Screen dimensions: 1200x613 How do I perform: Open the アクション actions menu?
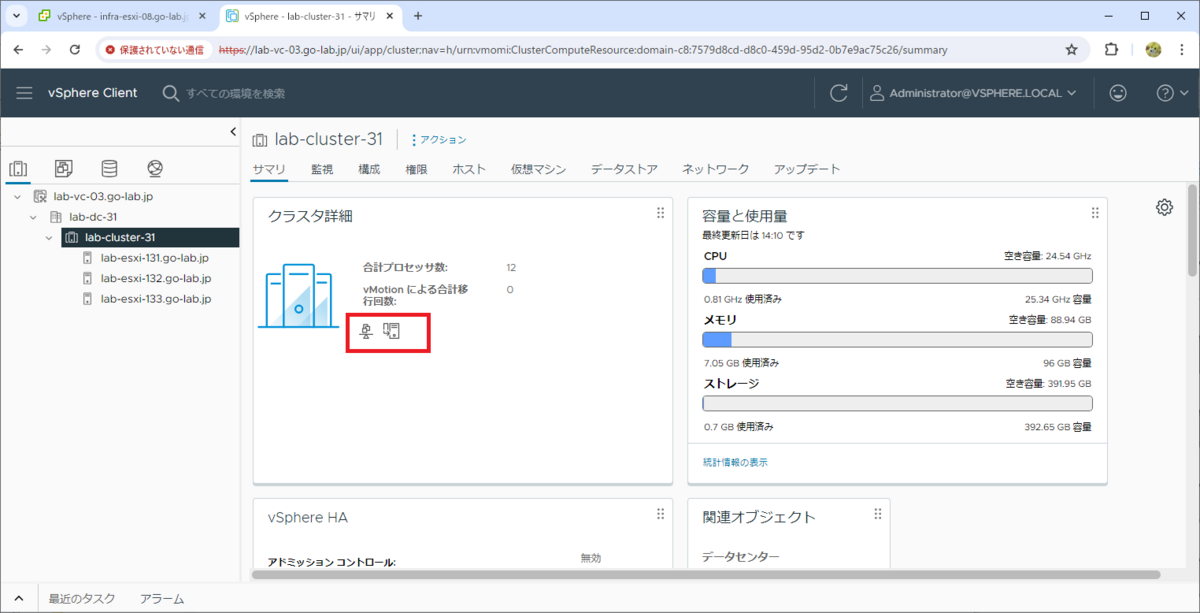[x=438, y=140]
